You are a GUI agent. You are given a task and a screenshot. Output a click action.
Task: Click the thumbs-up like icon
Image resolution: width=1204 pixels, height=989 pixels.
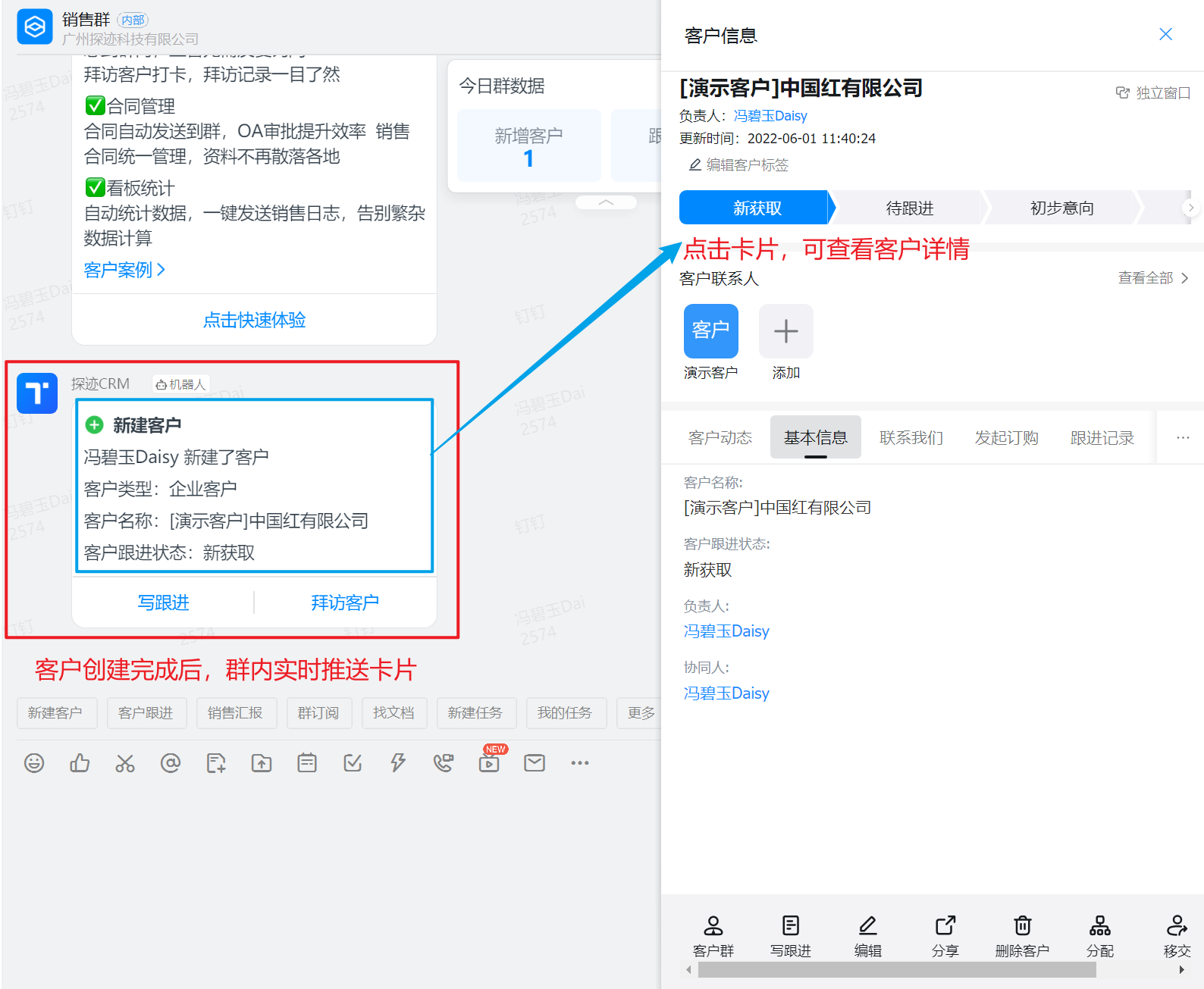[x=80, y=763]
